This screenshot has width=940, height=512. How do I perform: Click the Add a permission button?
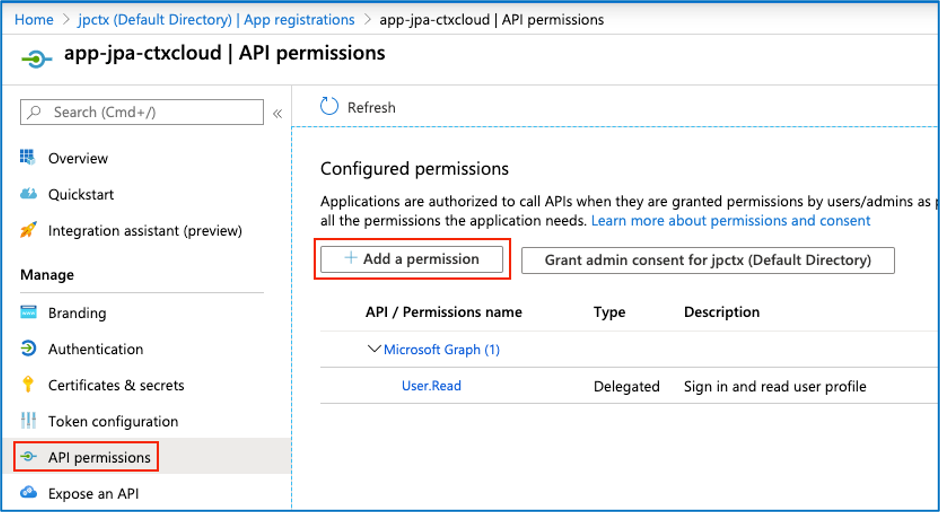[412, 259]
